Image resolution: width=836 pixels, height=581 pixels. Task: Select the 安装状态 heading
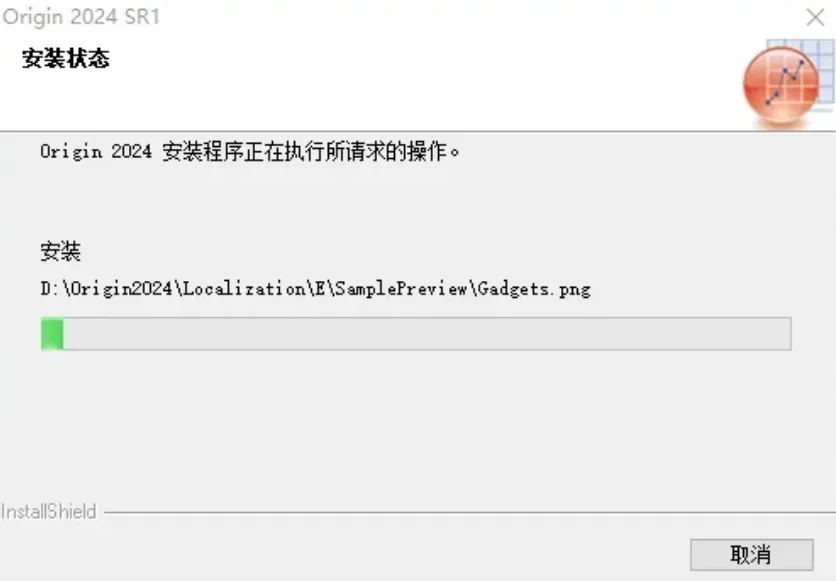click(66, 58)
